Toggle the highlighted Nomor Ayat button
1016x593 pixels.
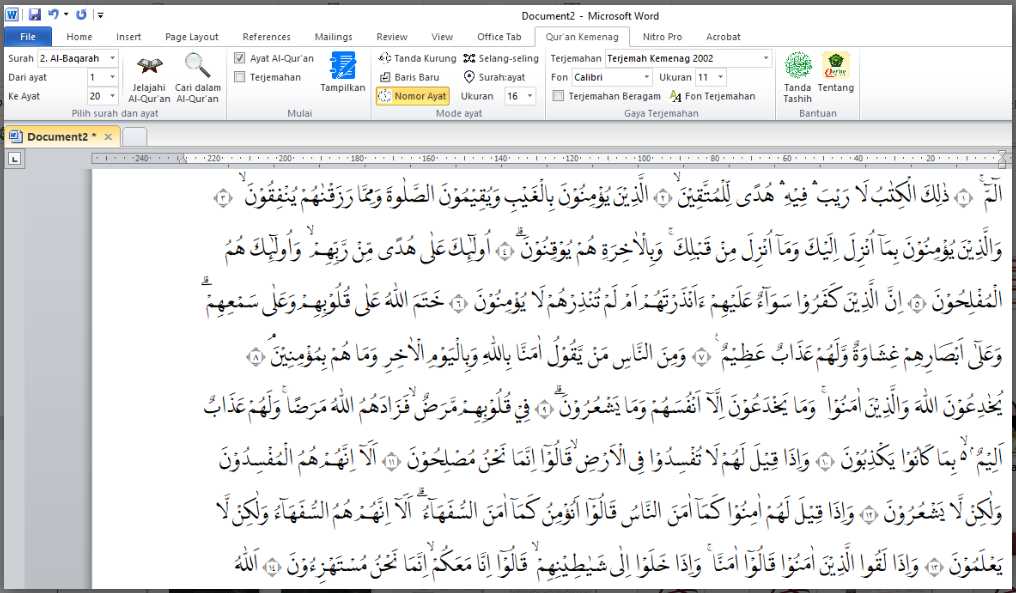click(413, 96)
